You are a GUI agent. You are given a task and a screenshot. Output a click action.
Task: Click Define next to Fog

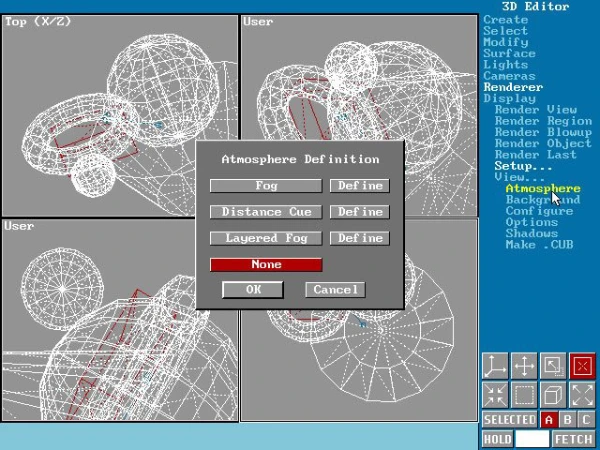point(360,186)
